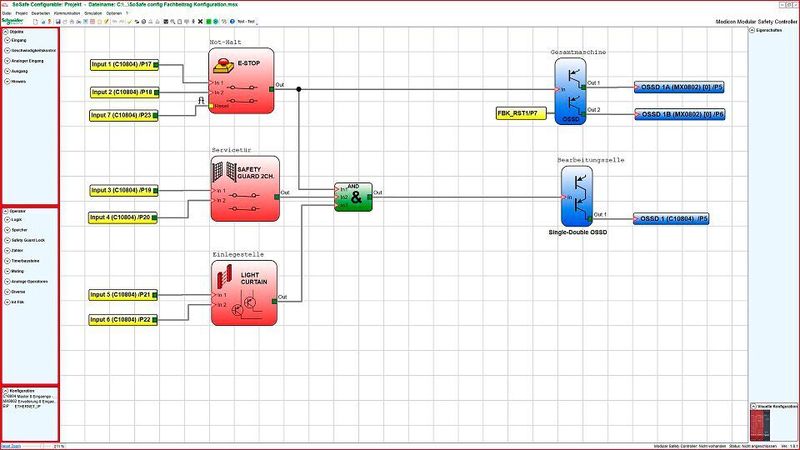Click the pencil edit icon in the toolbar
800x450 pixels.
[x=106, y=21]
